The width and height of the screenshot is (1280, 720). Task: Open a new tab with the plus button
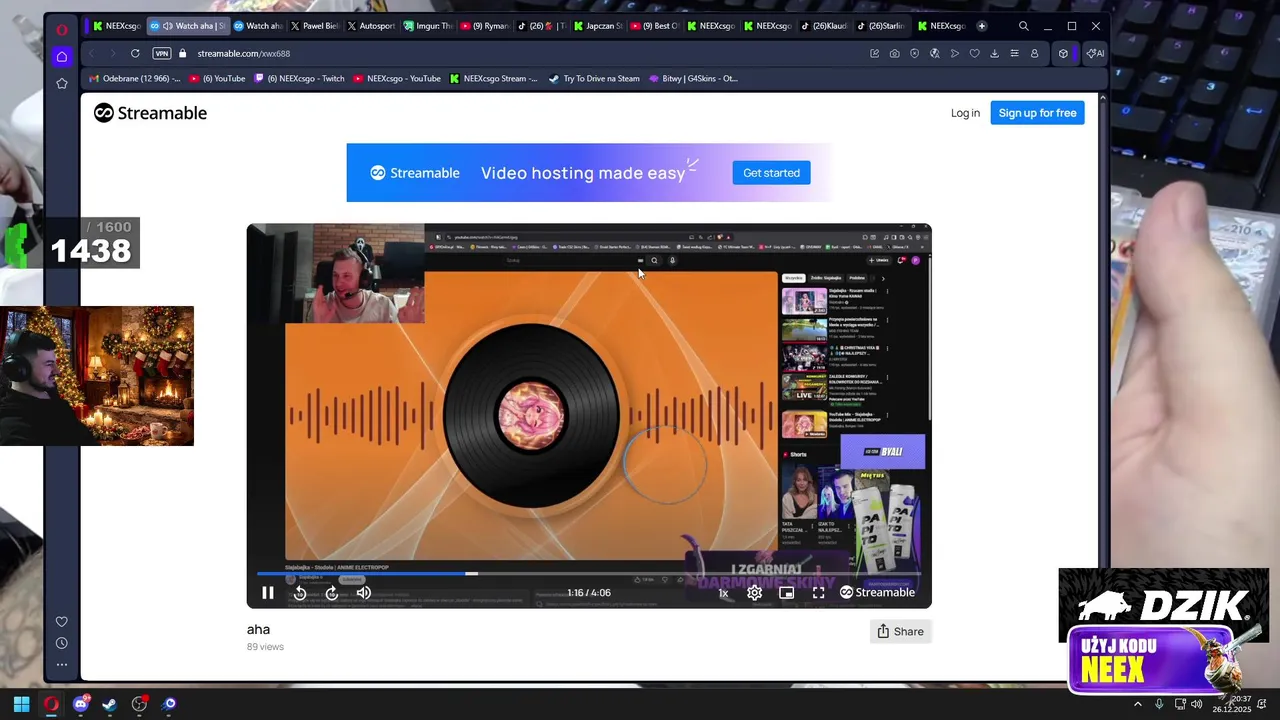[x=982, y=26]
